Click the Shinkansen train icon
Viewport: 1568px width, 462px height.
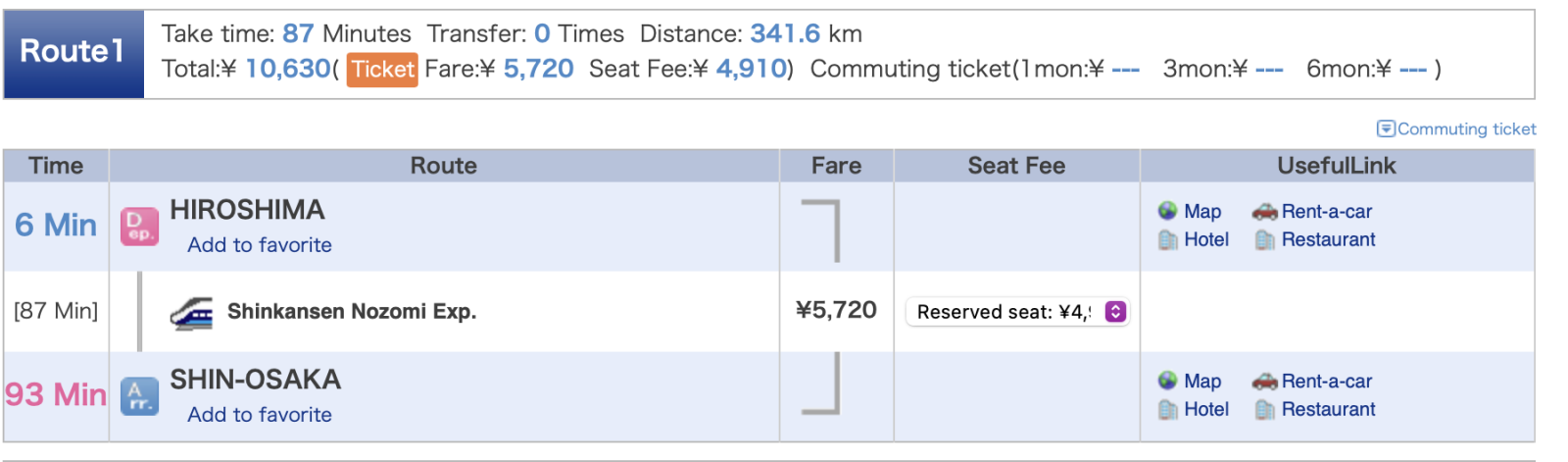coord(191,312)
